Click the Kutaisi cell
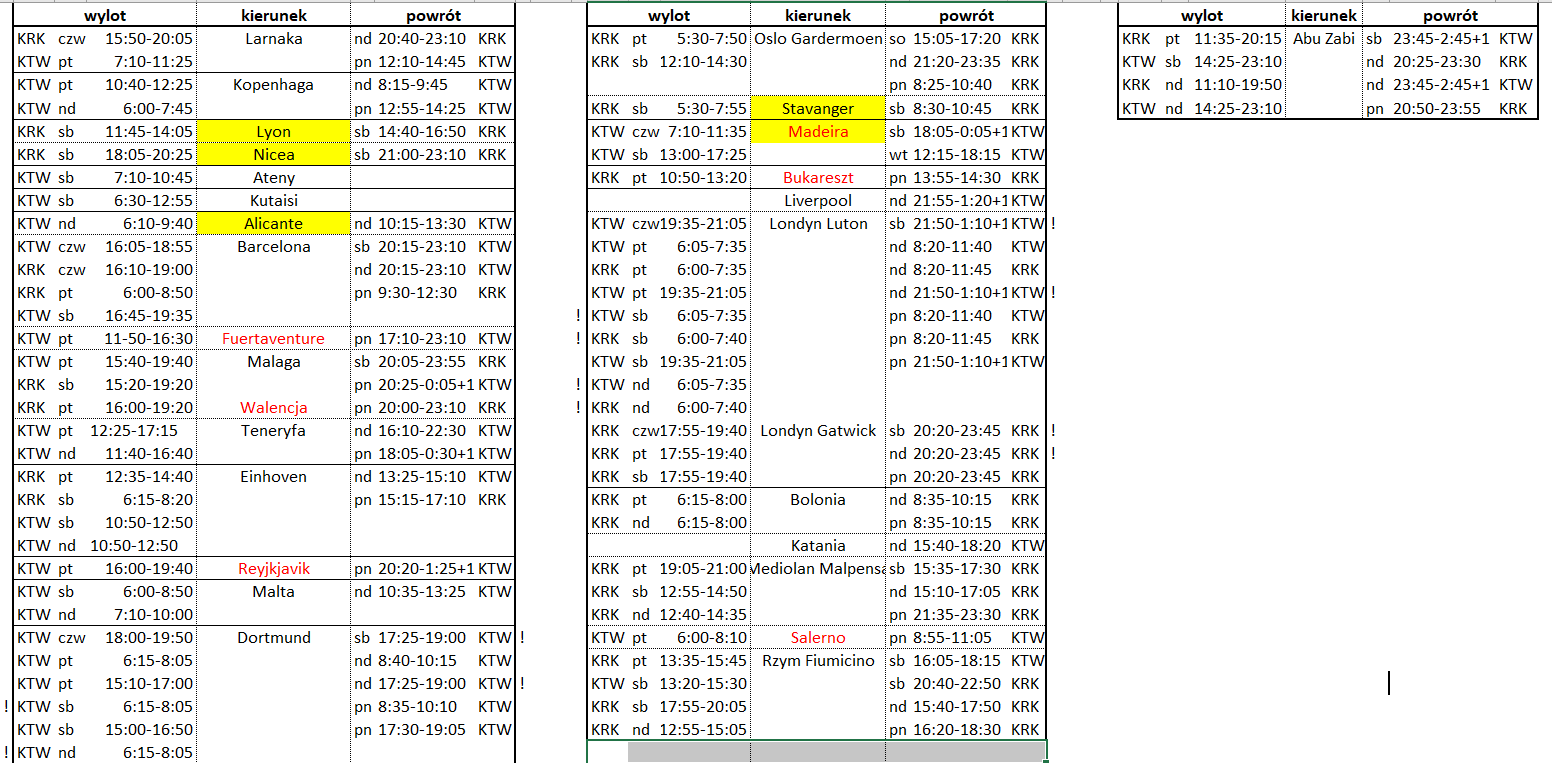The image size is (1552, 763). pyautogui.click(x=274, y=200)
